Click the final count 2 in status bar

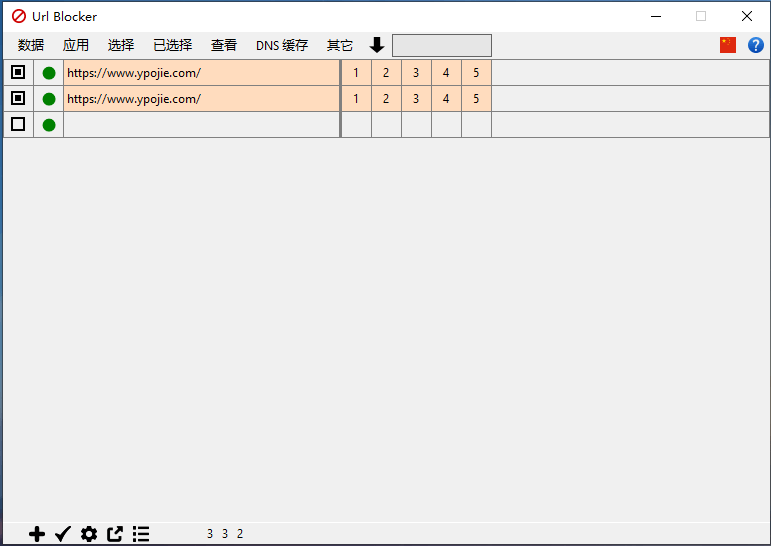pos(239,534)
